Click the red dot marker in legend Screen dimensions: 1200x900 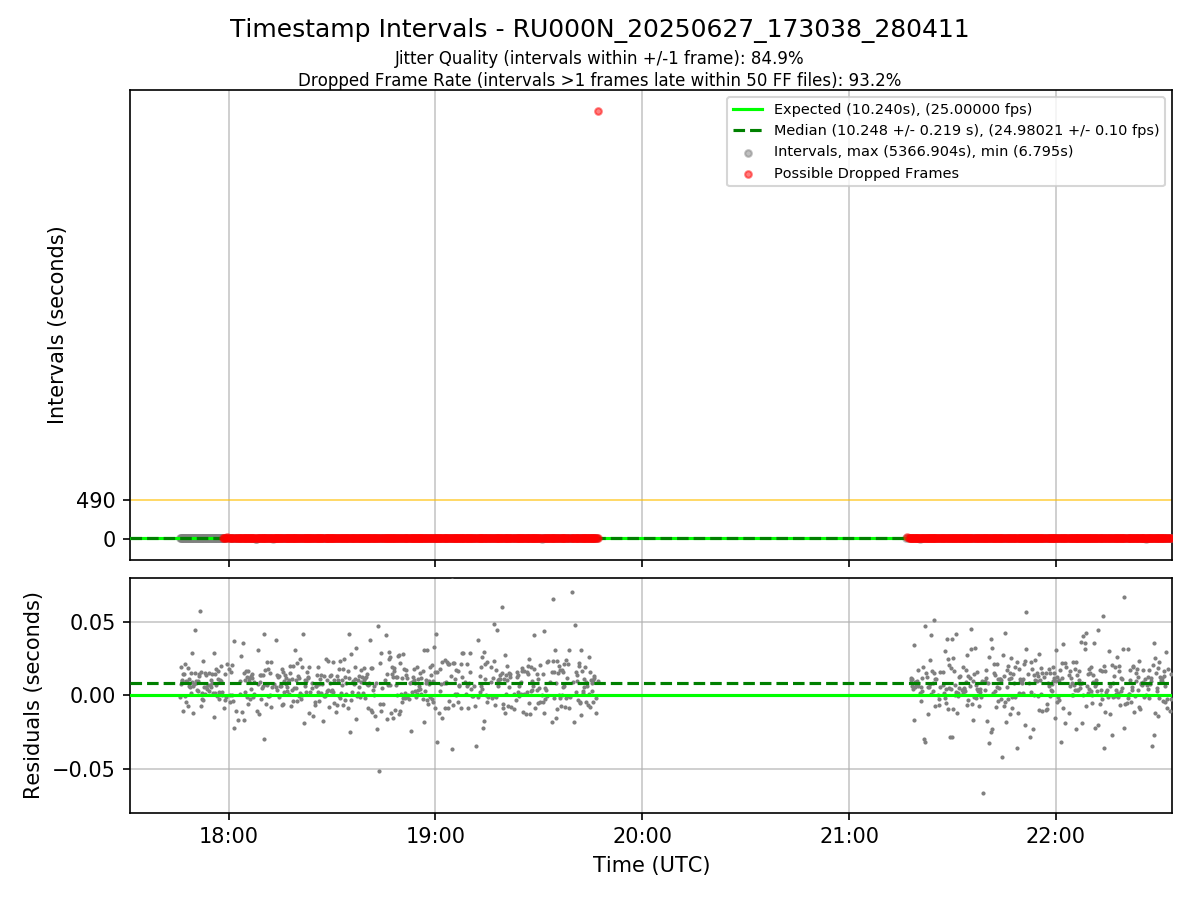point(749,174)
